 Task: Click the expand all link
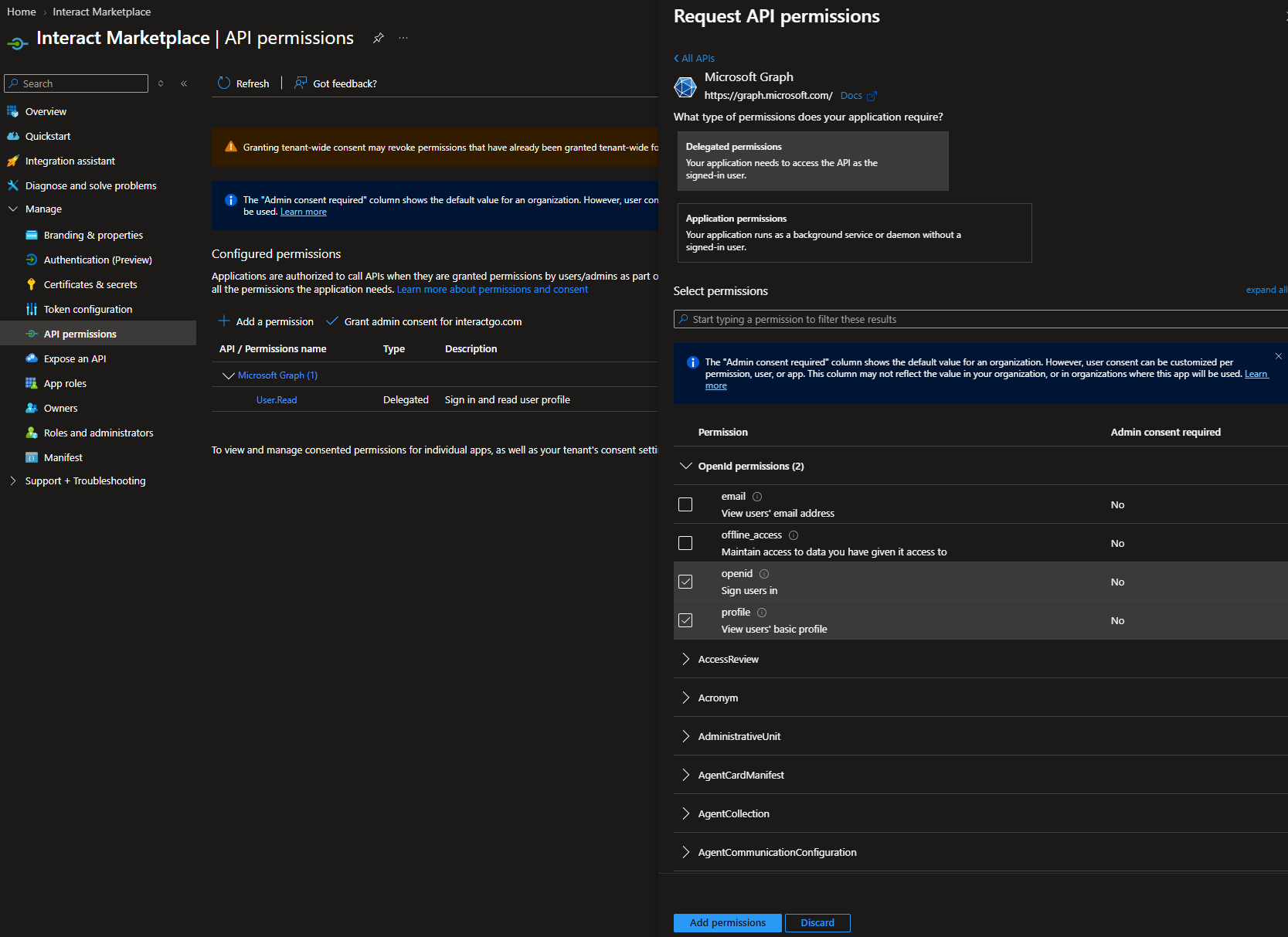(x=1266, y=290)
